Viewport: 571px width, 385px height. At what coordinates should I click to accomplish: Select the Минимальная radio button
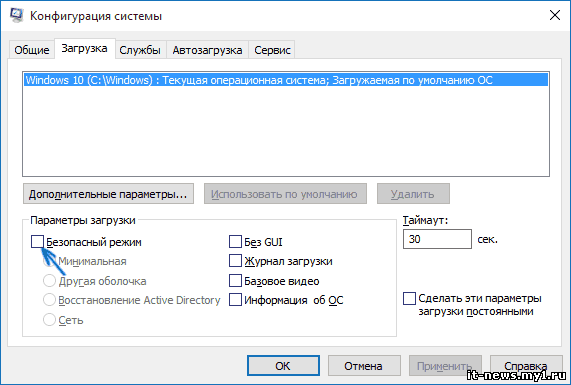49,261
